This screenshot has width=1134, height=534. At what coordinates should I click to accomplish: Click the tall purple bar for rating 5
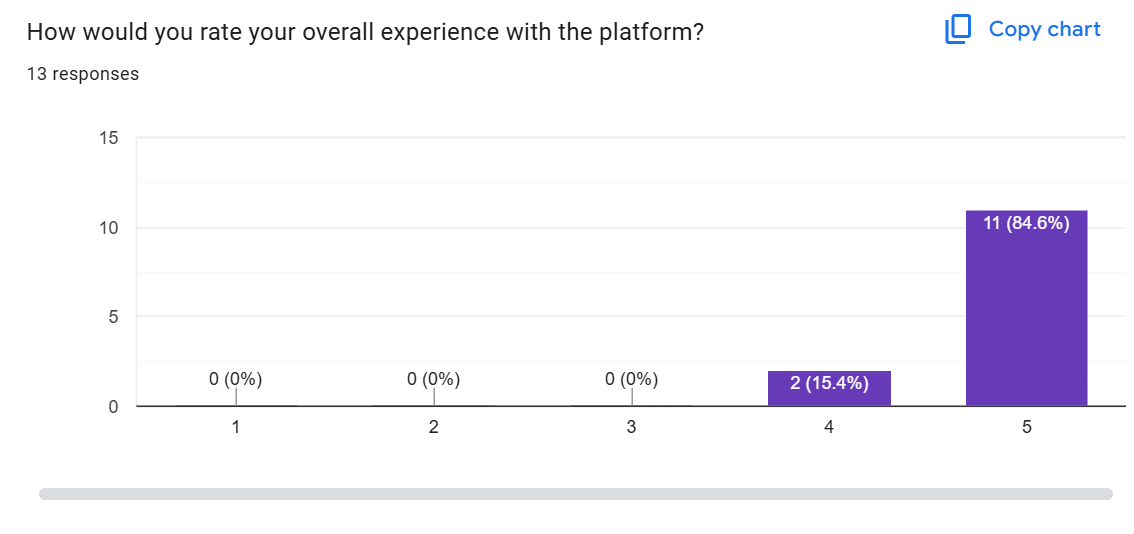[1026, 320]
